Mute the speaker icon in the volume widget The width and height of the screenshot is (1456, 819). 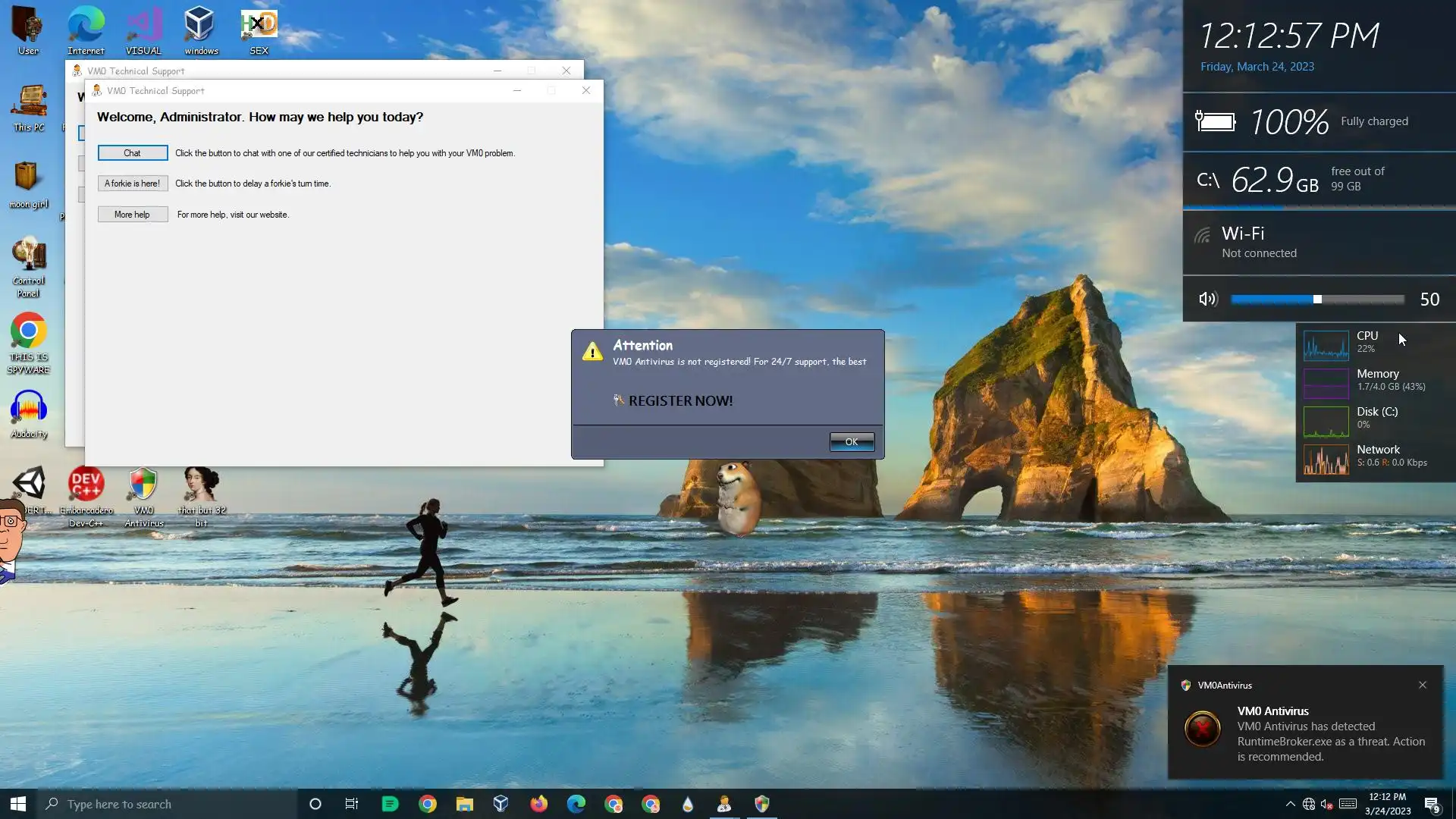(x=1207, y=300)
